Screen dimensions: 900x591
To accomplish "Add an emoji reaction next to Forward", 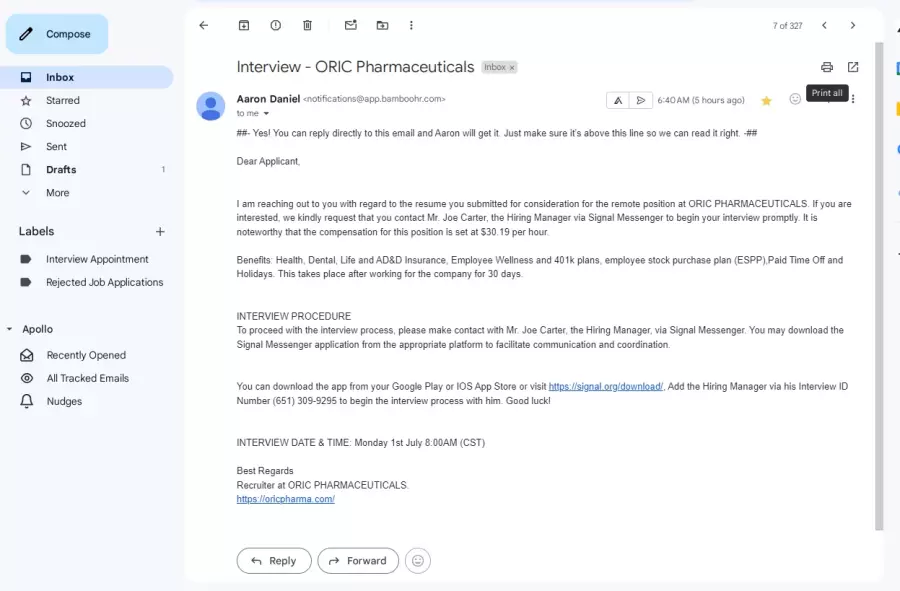I will pos(418,561).
